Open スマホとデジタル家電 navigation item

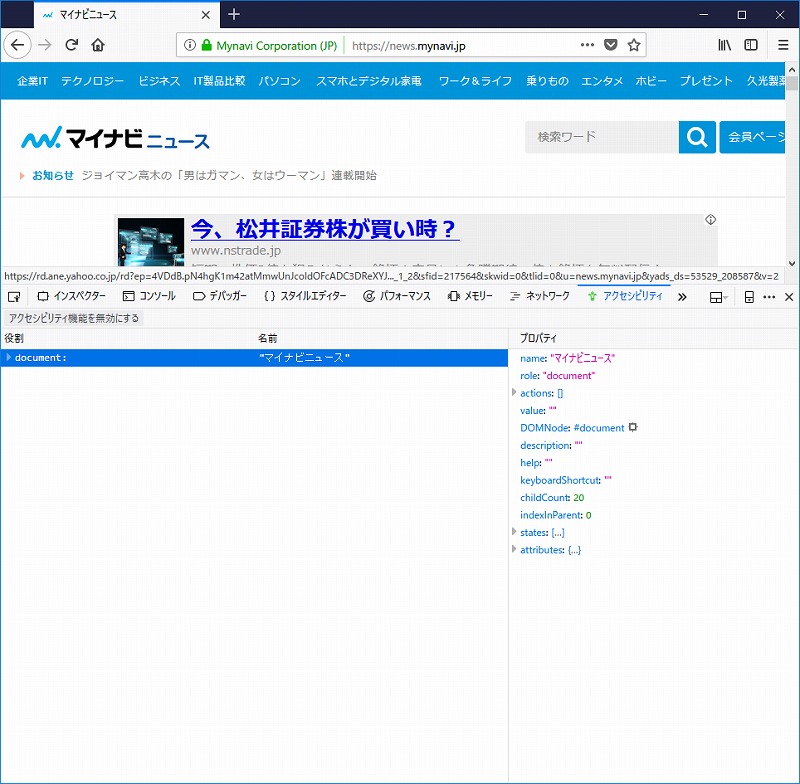[x=369, y=81]
